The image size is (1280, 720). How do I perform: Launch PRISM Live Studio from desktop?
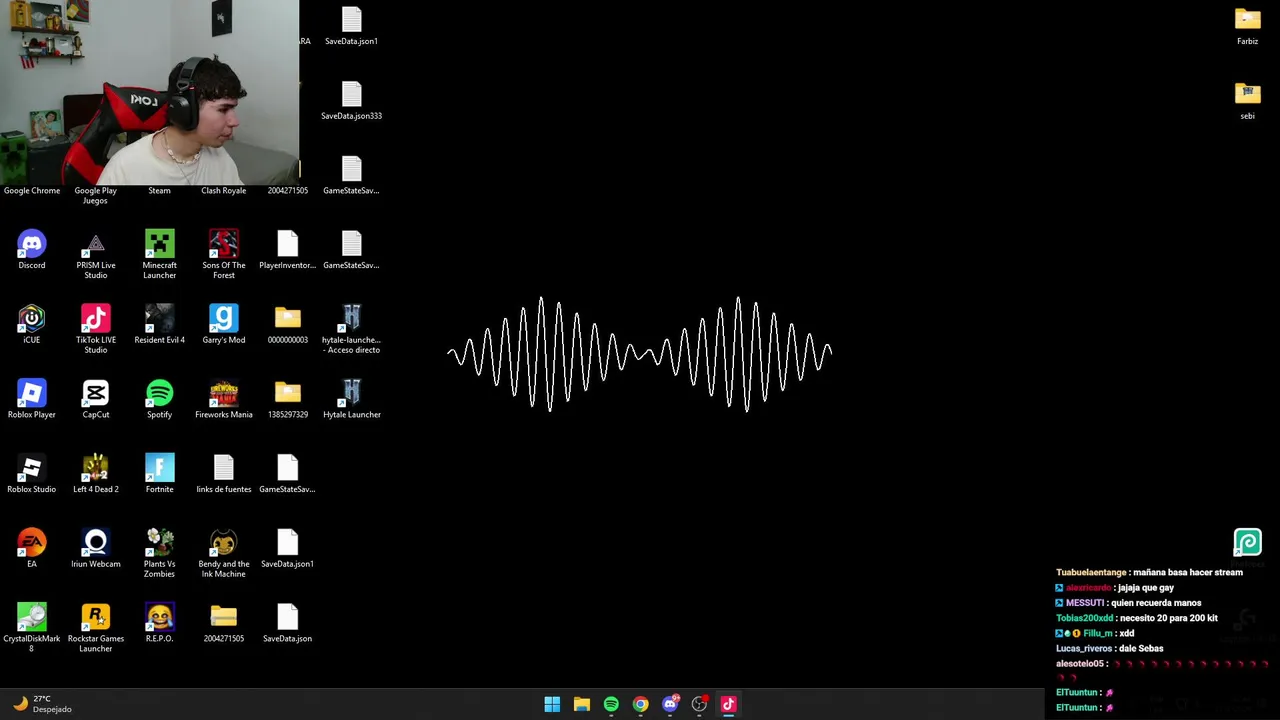click(x=96, y=255)
